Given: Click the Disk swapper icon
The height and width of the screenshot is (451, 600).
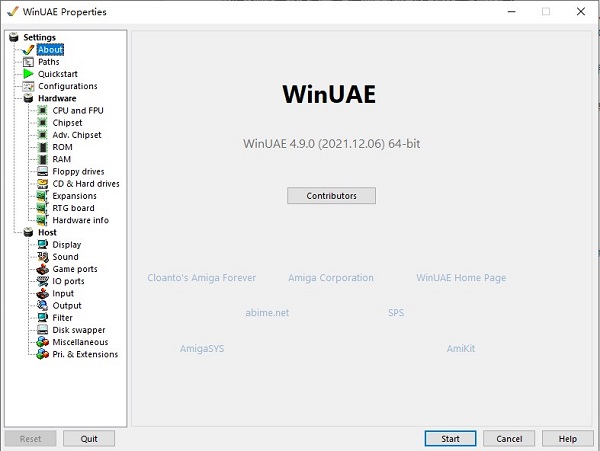Looking at the screenshot, I should [x=42, y=330].
